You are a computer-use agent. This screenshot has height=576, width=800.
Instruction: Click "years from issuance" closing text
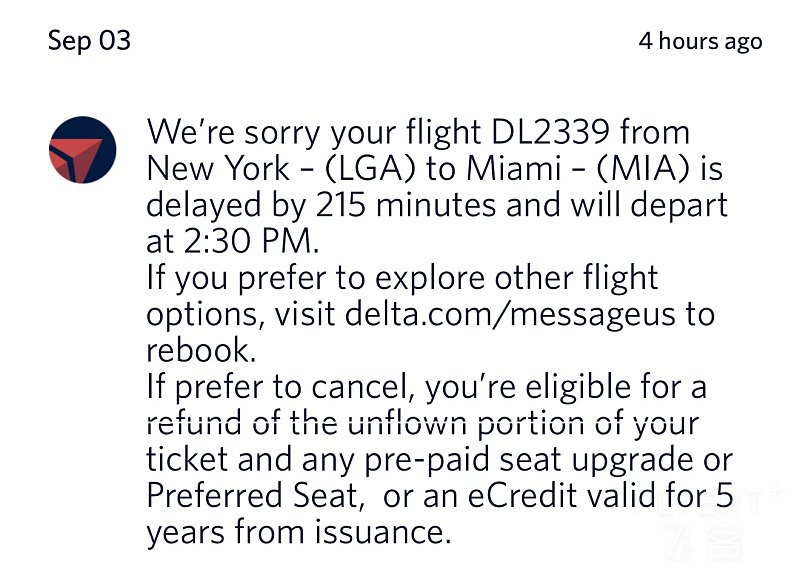point(297,533)
